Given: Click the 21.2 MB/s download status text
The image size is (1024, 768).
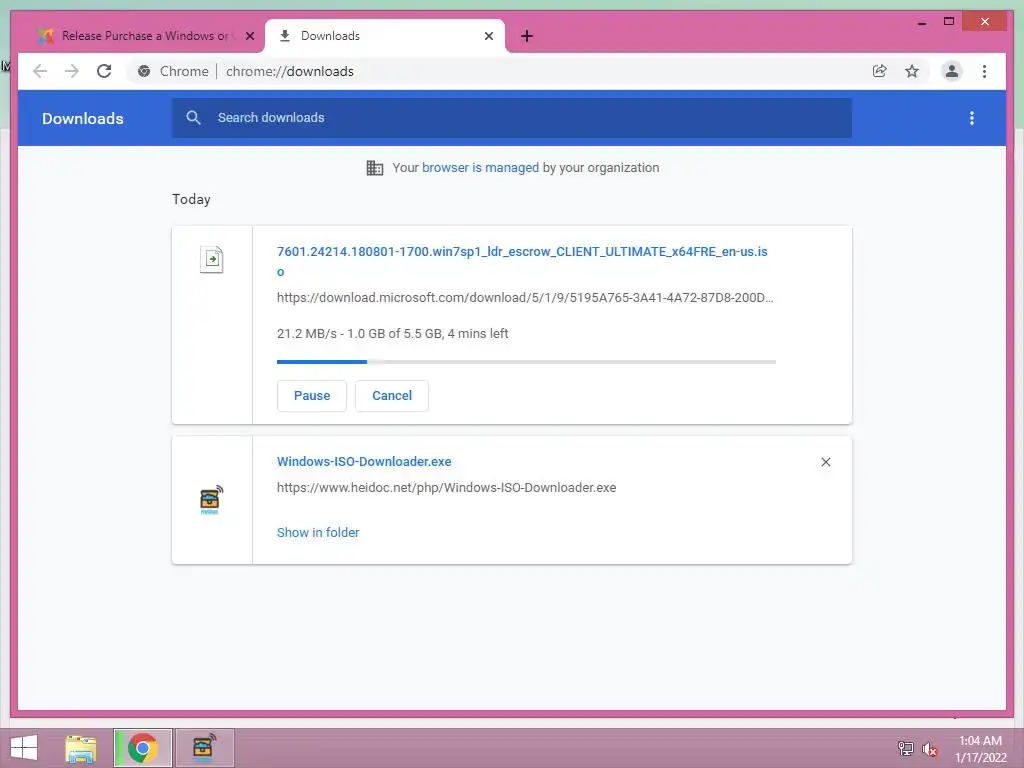Looking at the screenshot, I should tap(392, 334).
